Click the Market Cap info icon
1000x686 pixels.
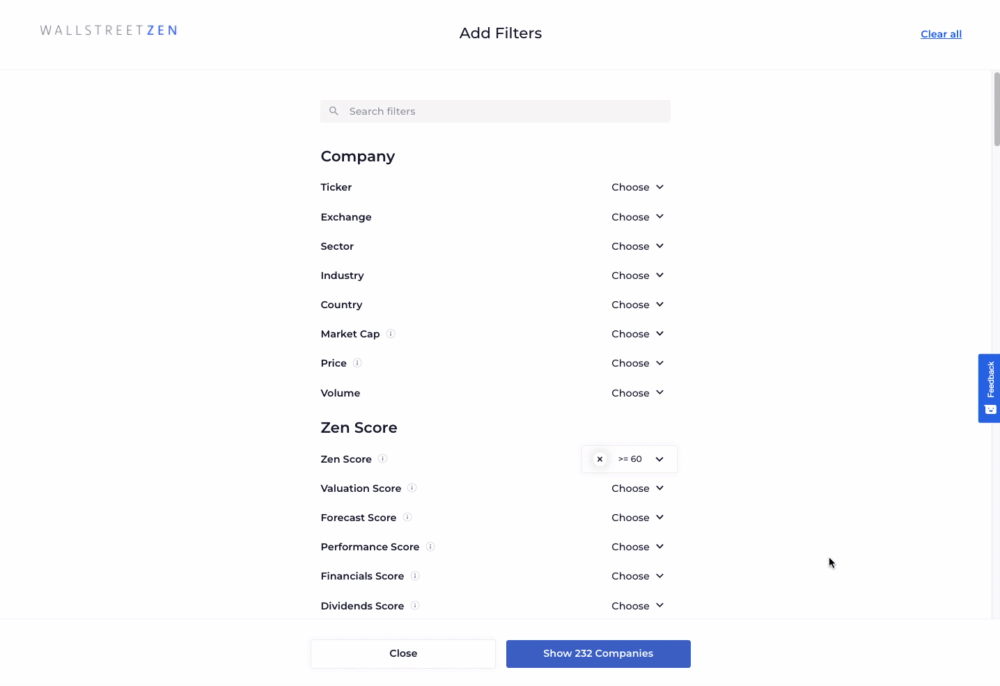pos(390,333)
